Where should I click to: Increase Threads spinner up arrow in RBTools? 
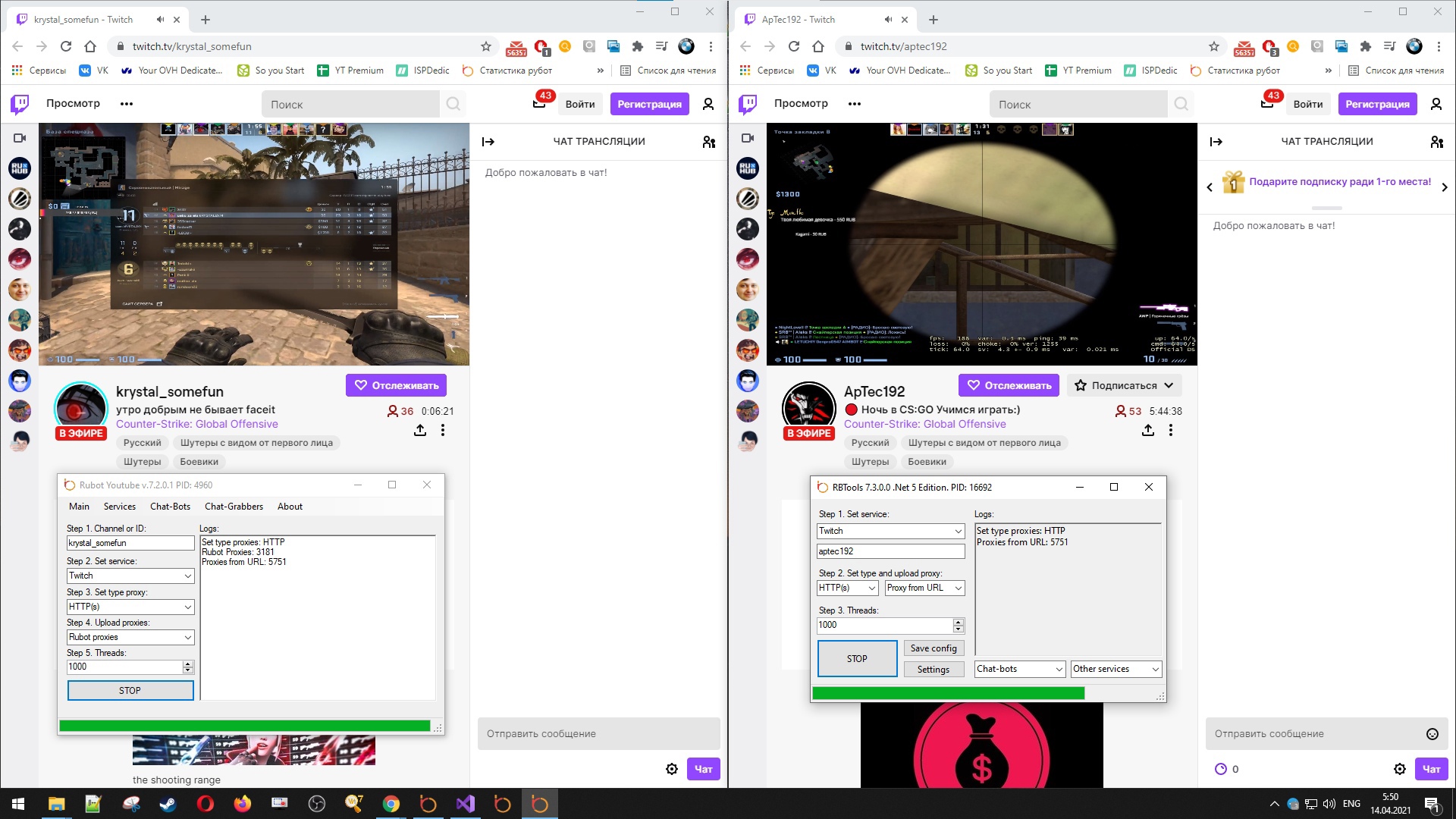(x=959, y=621)
